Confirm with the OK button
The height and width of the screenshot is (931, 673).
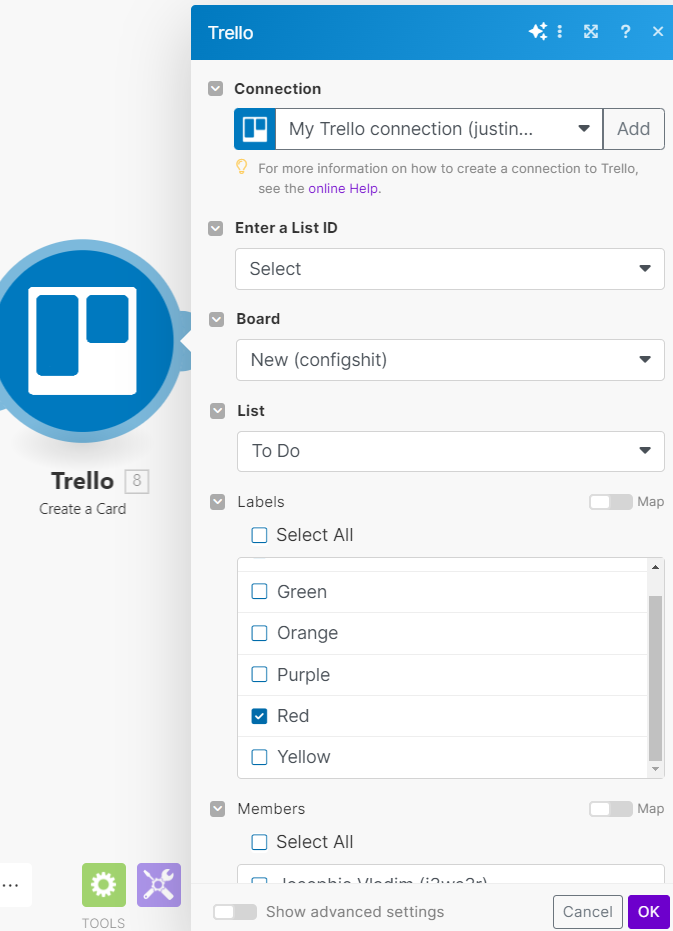click(x=649, y=912)
